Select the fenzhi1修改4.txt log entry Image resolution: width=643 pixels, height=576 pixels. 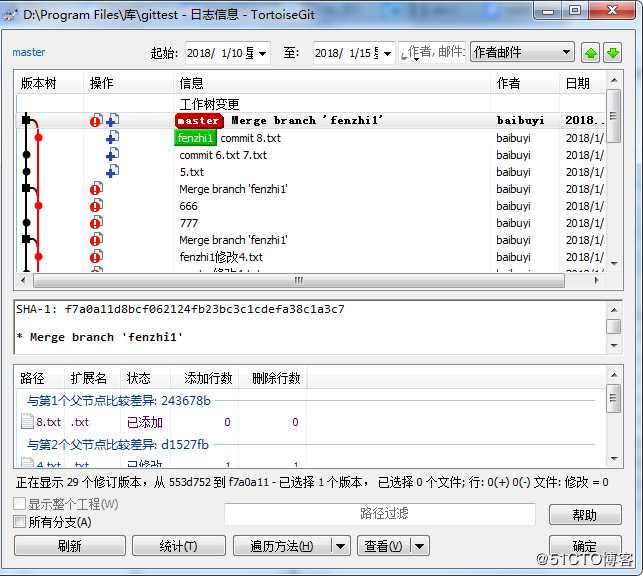(310, 257)
